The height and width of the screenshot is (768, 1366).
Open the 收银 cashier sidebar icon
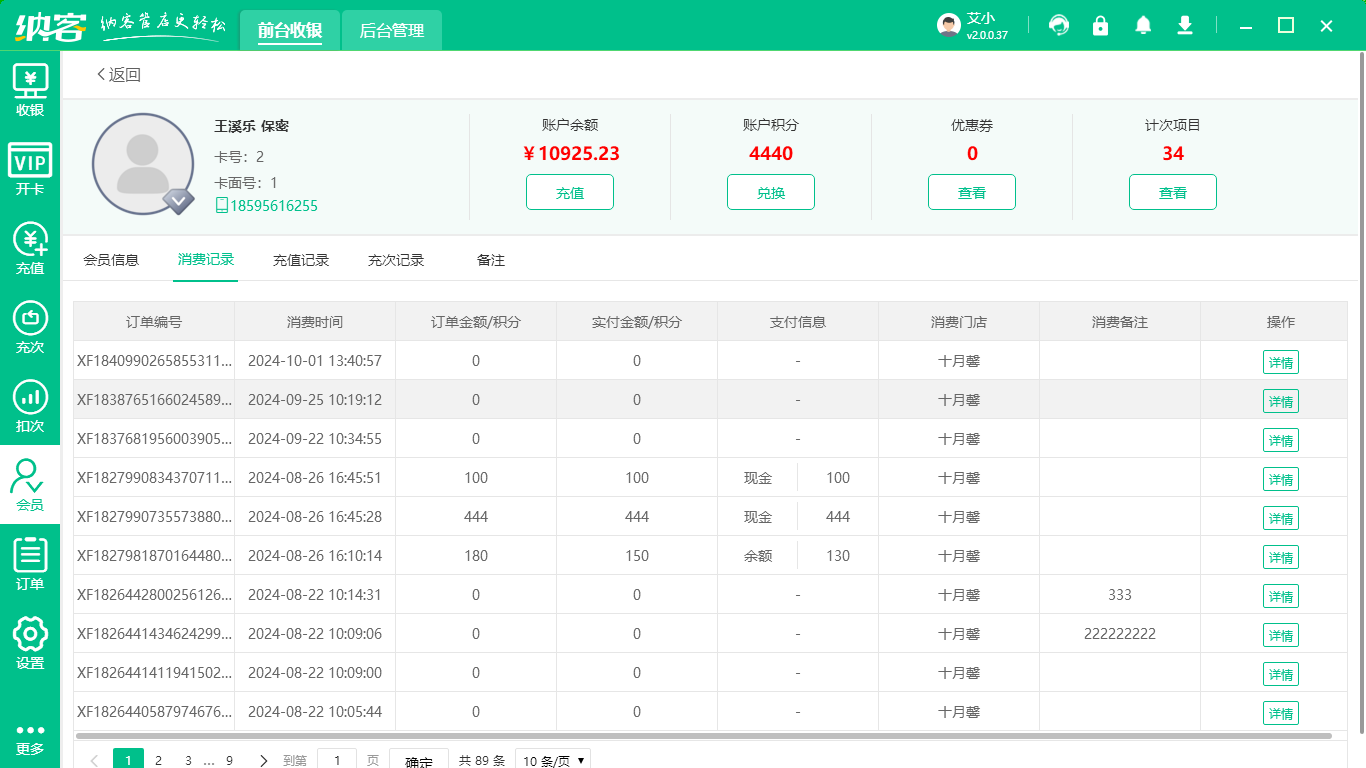pos(30,90)
